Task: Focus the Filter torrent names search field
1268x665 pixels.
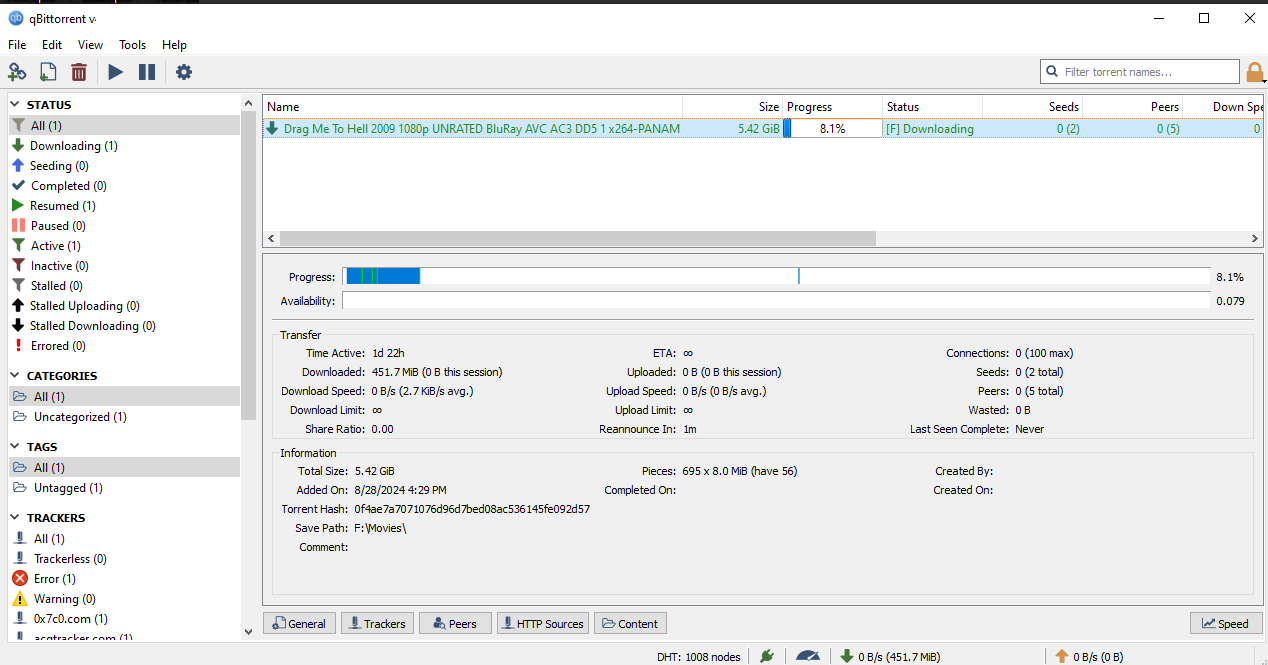Action: 1140,72
